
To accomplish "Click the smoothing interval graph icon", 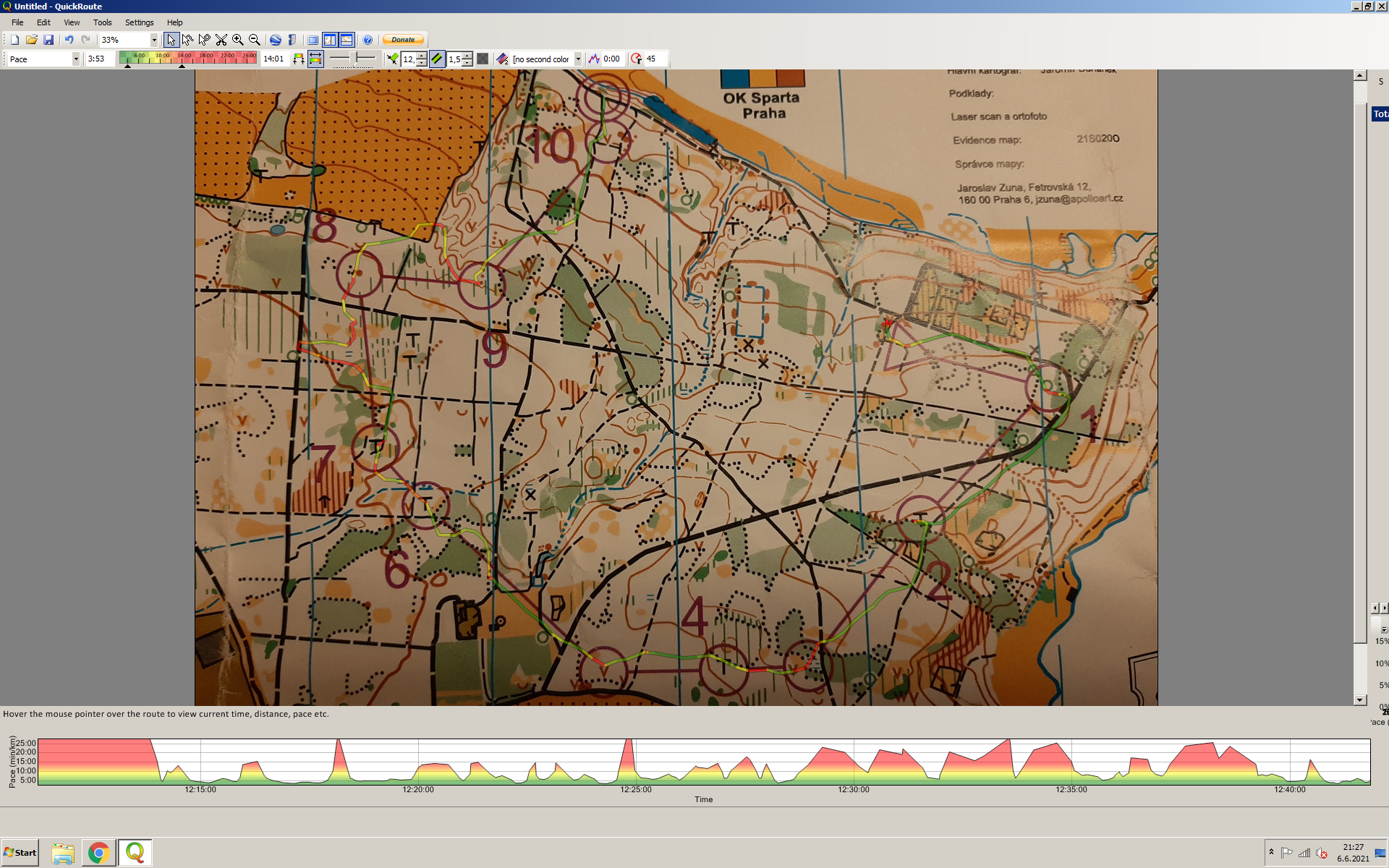I will pos(594,59).
